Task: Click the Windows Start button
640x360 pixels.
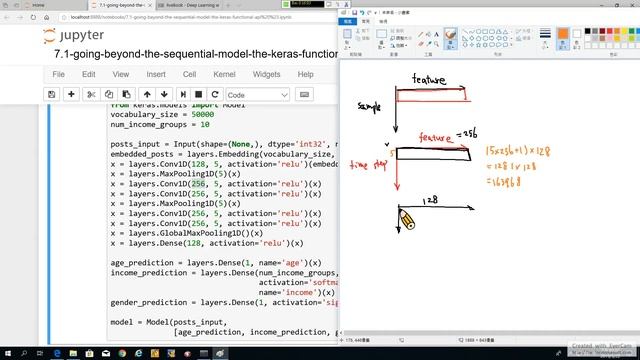Action: 8,353
